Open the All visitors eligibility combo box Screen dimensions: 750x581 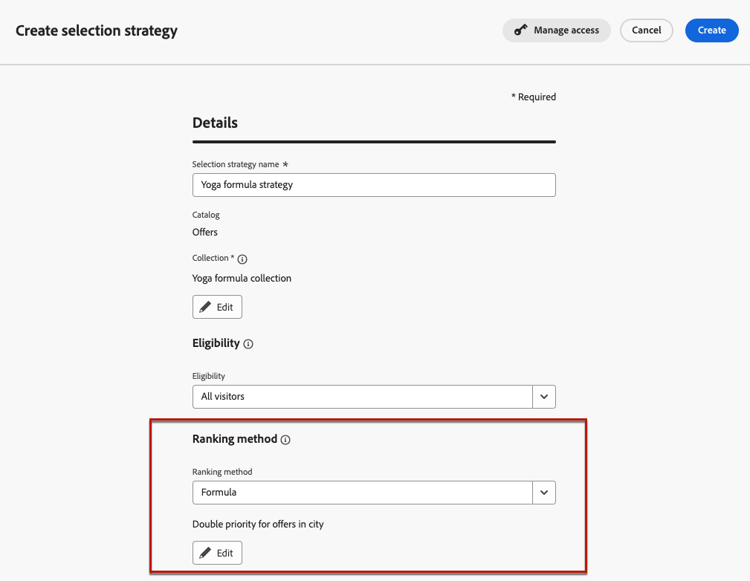tap(362, 397)
